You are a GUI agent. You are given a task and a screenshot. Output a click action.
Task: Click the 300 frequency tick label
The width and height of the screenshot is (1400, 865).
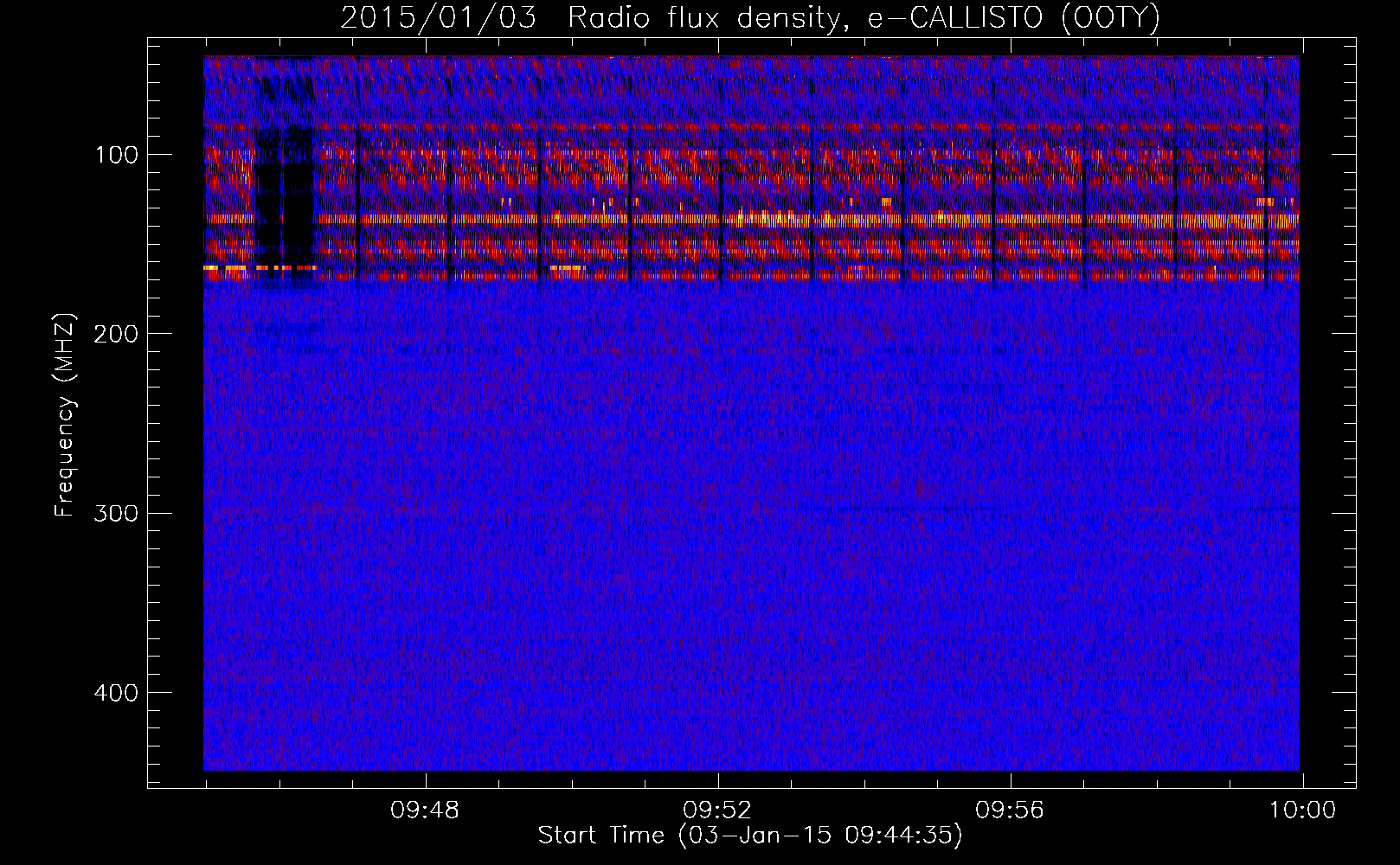(117, 513)
